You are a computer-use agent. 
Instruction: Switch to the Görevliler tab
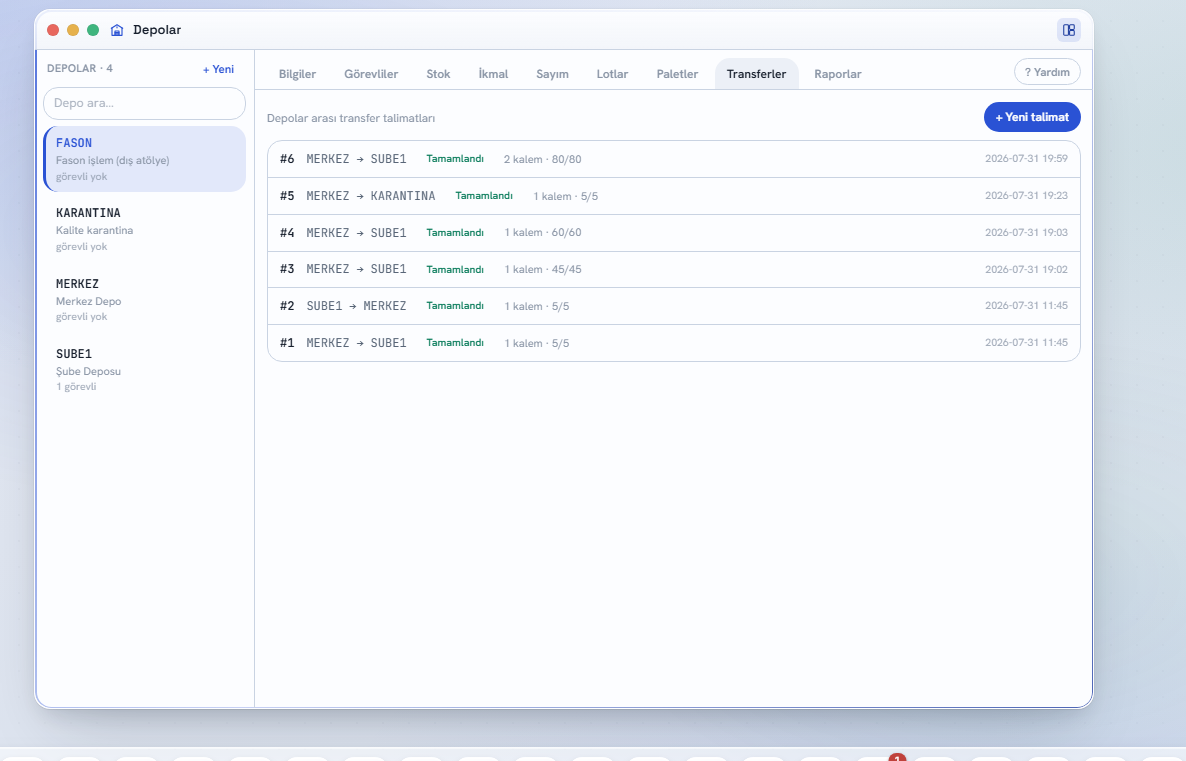371,74
